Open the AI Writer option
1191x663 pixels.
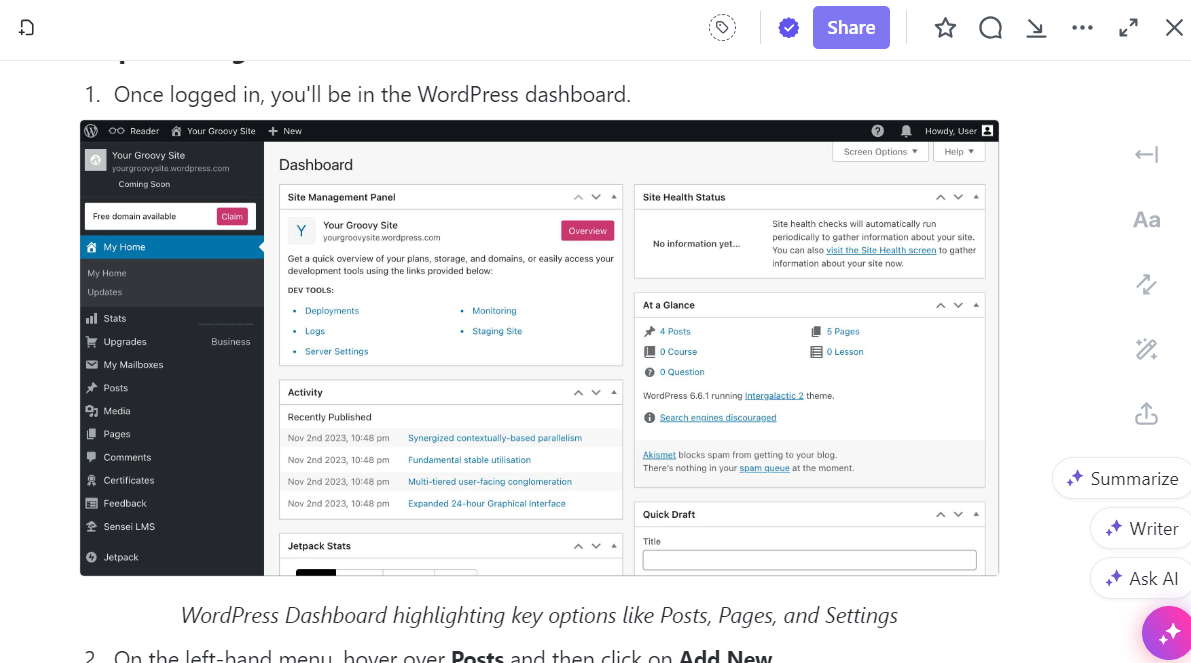pyautogui.click(x=1141, y=529)
